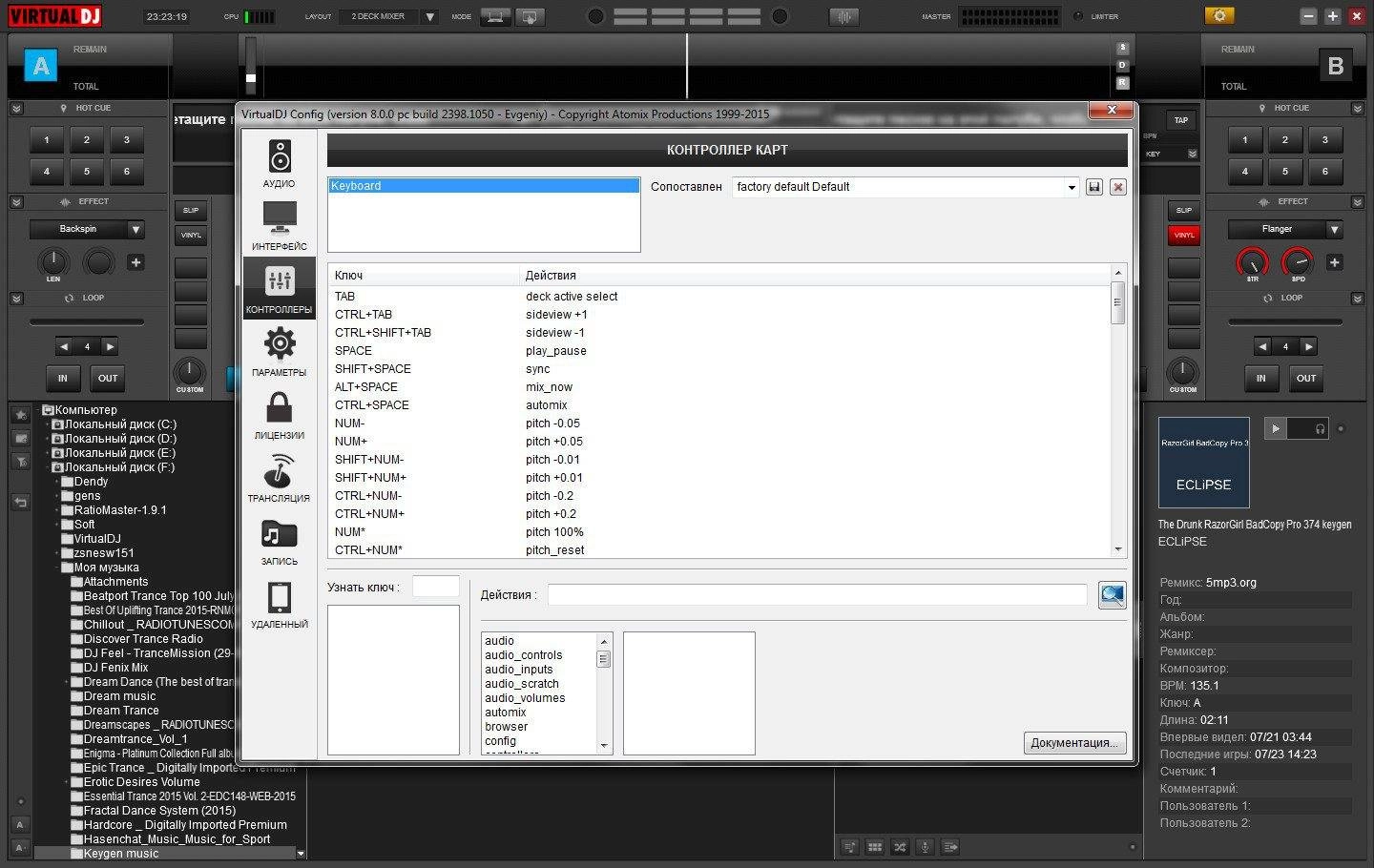Click the TAP tempo button
The width and height of the screenshot is (1374, 868).
(1181, 120)
